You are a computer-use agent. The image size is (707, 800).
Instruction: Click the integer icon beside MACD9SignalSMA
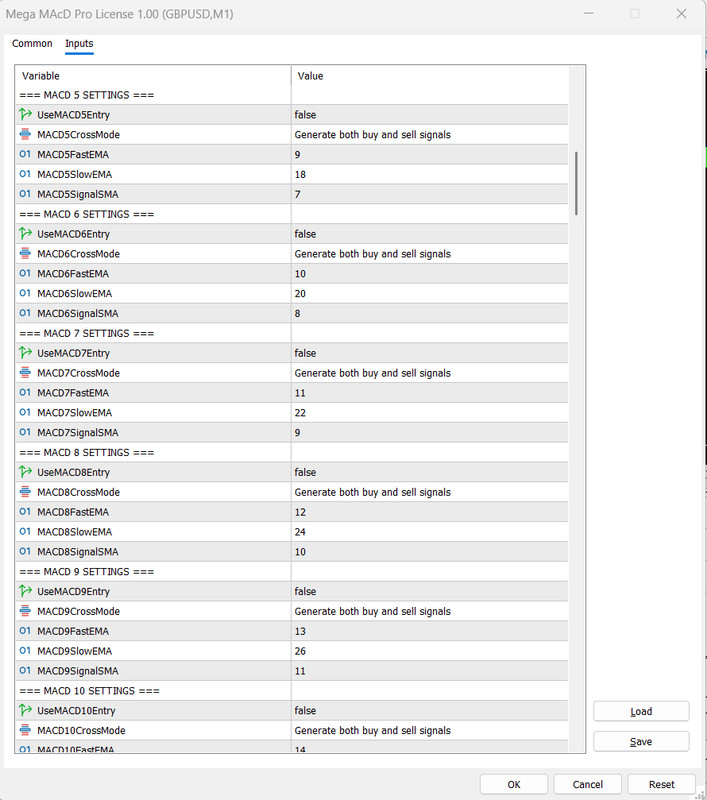[x=25, y=670]
